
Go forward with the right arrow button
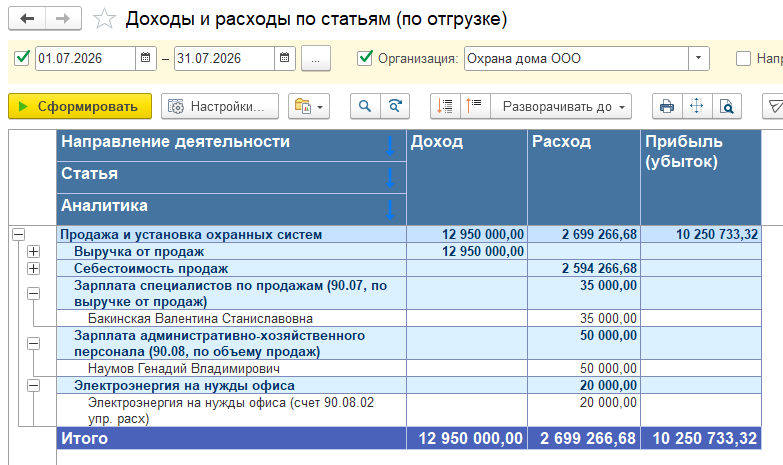[63, 19]
